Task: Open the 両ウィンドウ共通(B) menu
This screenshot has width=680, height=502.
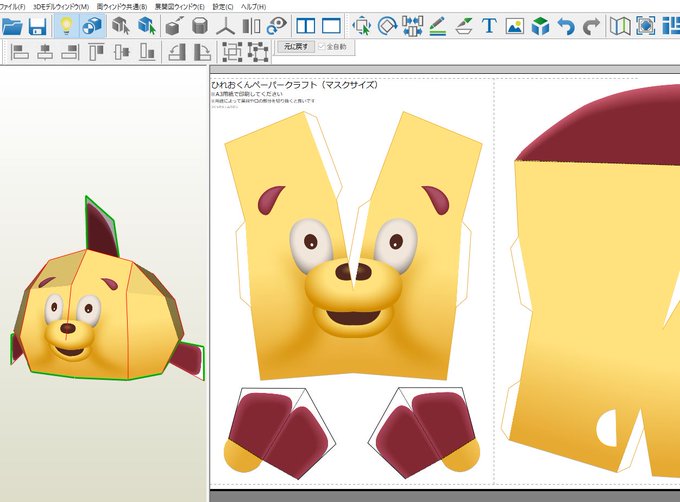Action: 122,7
